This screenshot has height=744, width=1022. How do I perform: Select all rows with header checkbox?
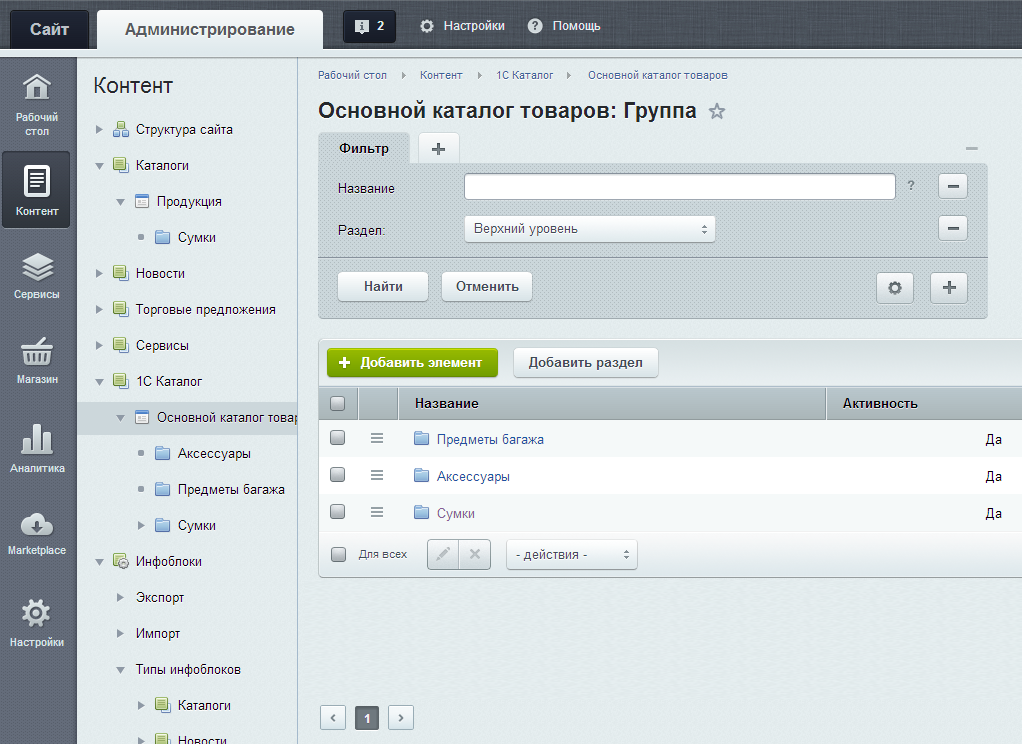[338, 404]
